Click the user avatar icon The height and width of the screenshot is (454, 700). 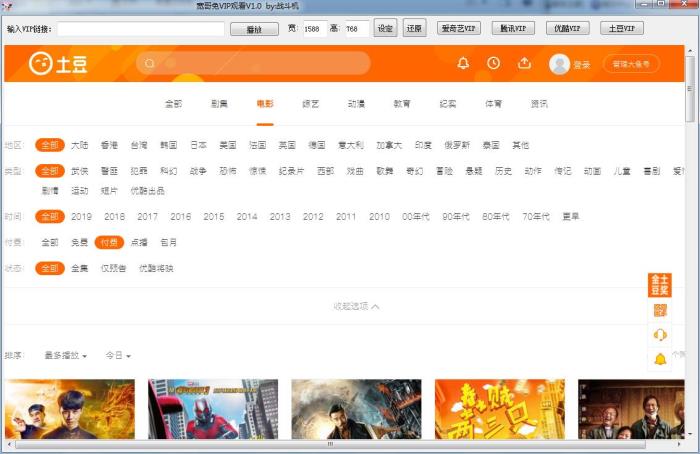pos(559,64)
